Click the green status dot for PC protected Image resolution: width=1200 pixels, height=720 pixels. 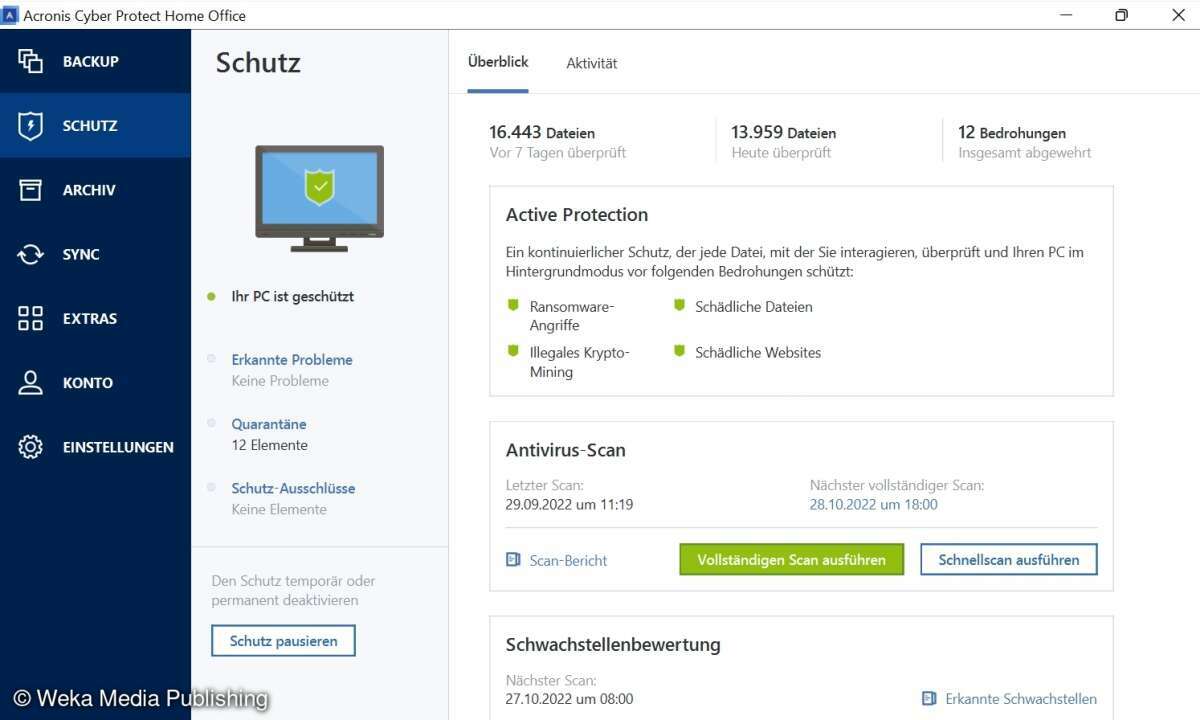(x=211, y=297)
